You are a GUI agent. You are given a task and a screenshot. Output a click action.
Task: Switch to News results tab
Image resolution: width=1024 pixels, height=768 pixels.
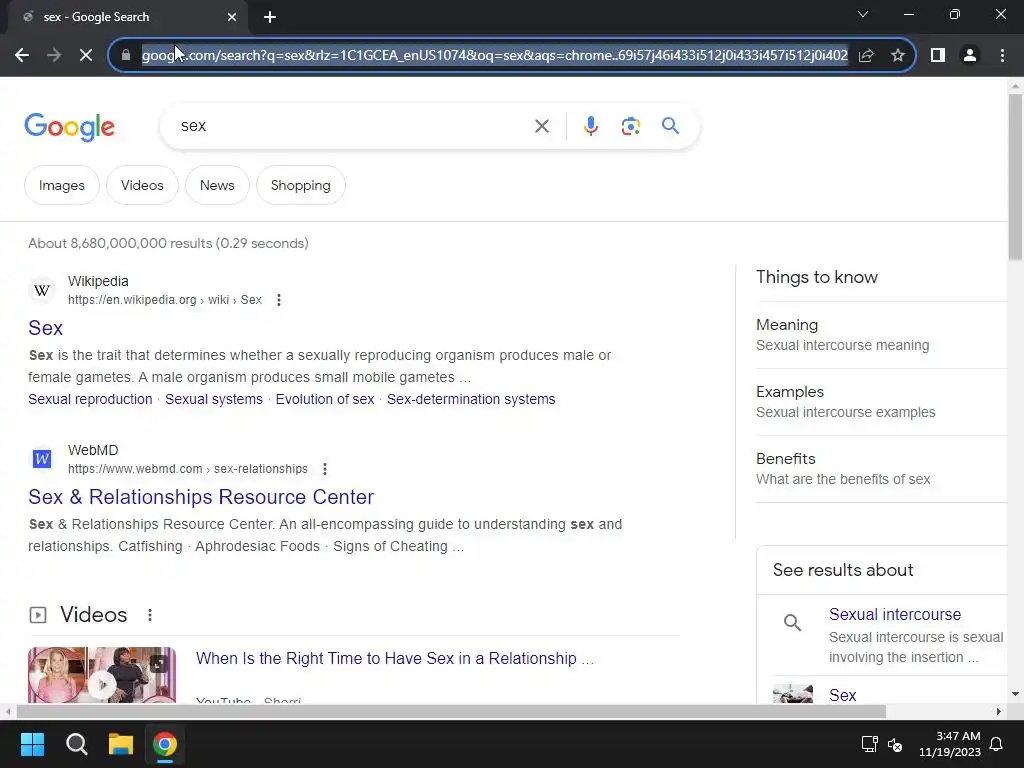click(217, 185)
